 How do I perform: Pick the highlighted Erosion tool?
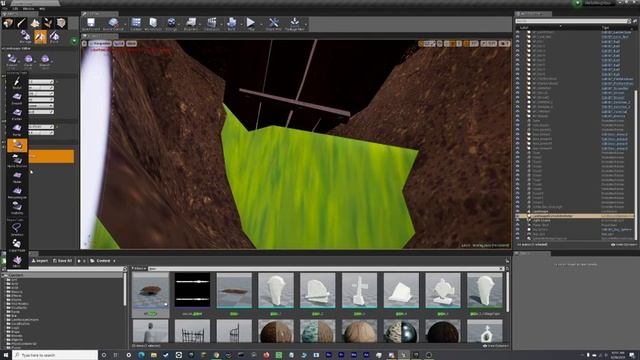click(17, 145)
